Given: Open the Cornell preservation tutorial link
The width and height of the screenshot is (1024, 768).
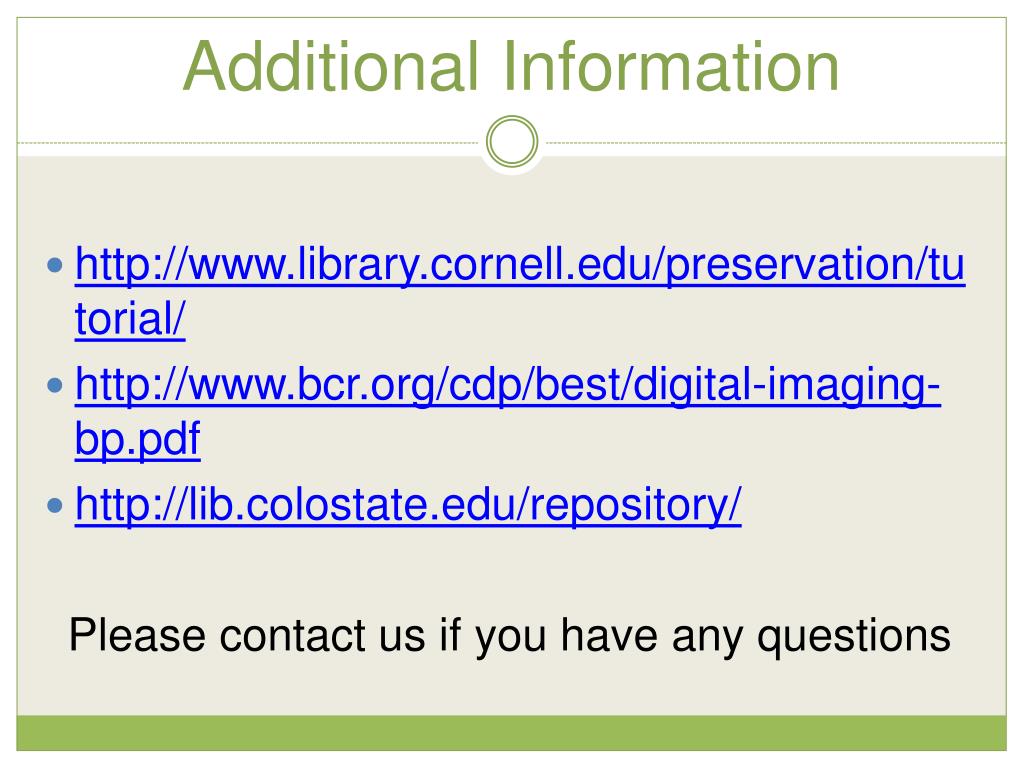Looking at the screenshot, I should point(520,266).
